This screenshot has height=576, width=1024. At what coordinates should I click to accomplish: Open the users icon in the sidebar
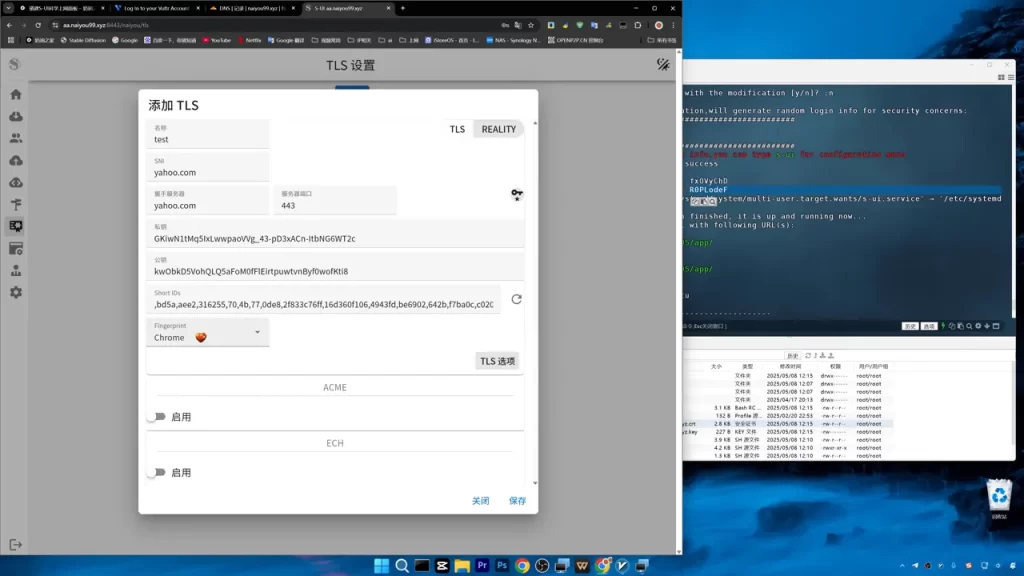[x=16, y=138]
